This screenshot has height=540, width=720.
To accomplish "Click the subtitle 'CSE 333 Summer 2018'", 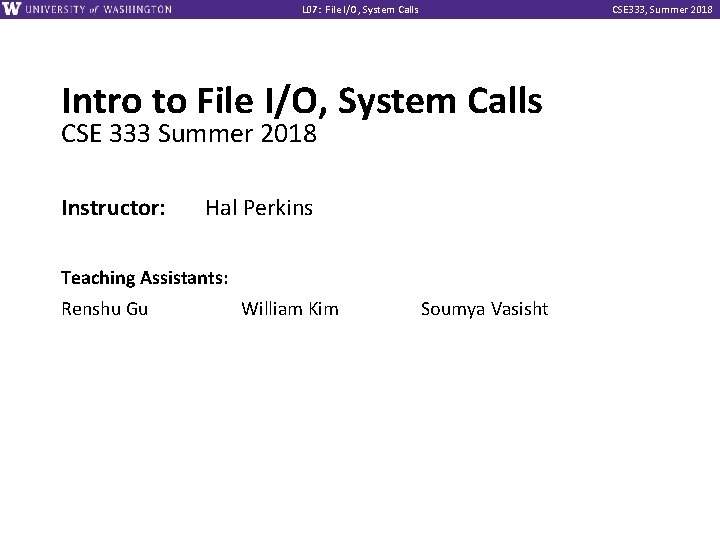I will point(189,134).
